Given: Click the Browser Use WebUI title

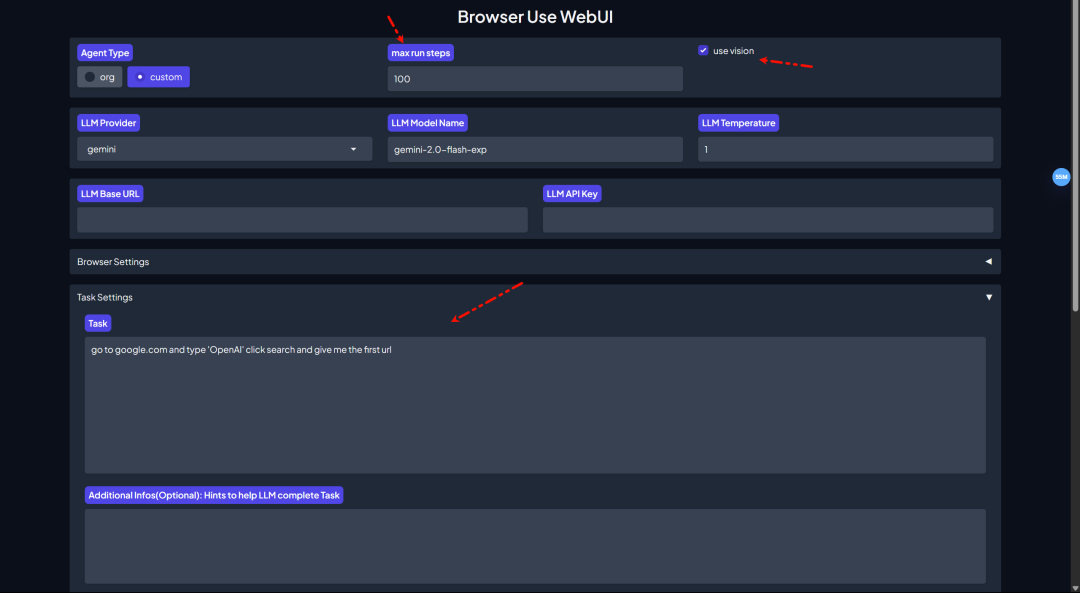Looking at the screenshot, I should pos(535,17).
